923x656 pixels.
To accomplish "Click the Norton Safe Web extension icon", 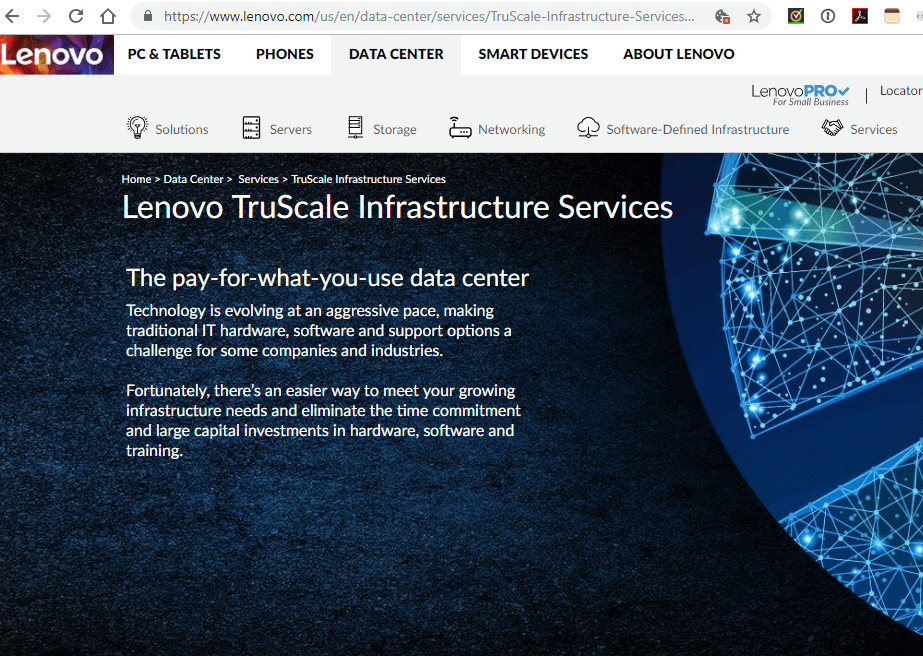I will point(795,16).
